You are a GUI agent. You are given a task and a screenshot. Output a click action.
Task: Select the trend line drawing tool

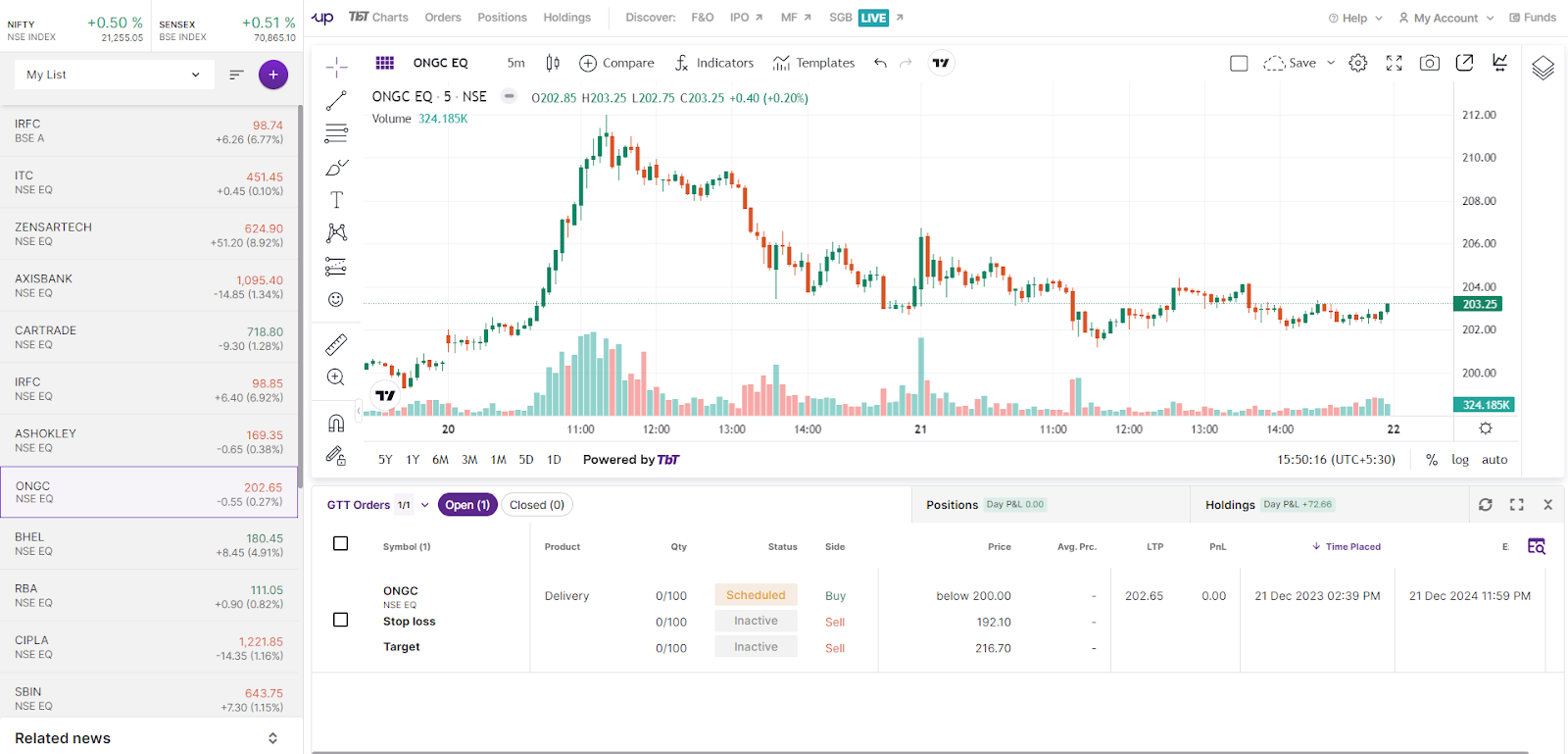click(336, 101)
